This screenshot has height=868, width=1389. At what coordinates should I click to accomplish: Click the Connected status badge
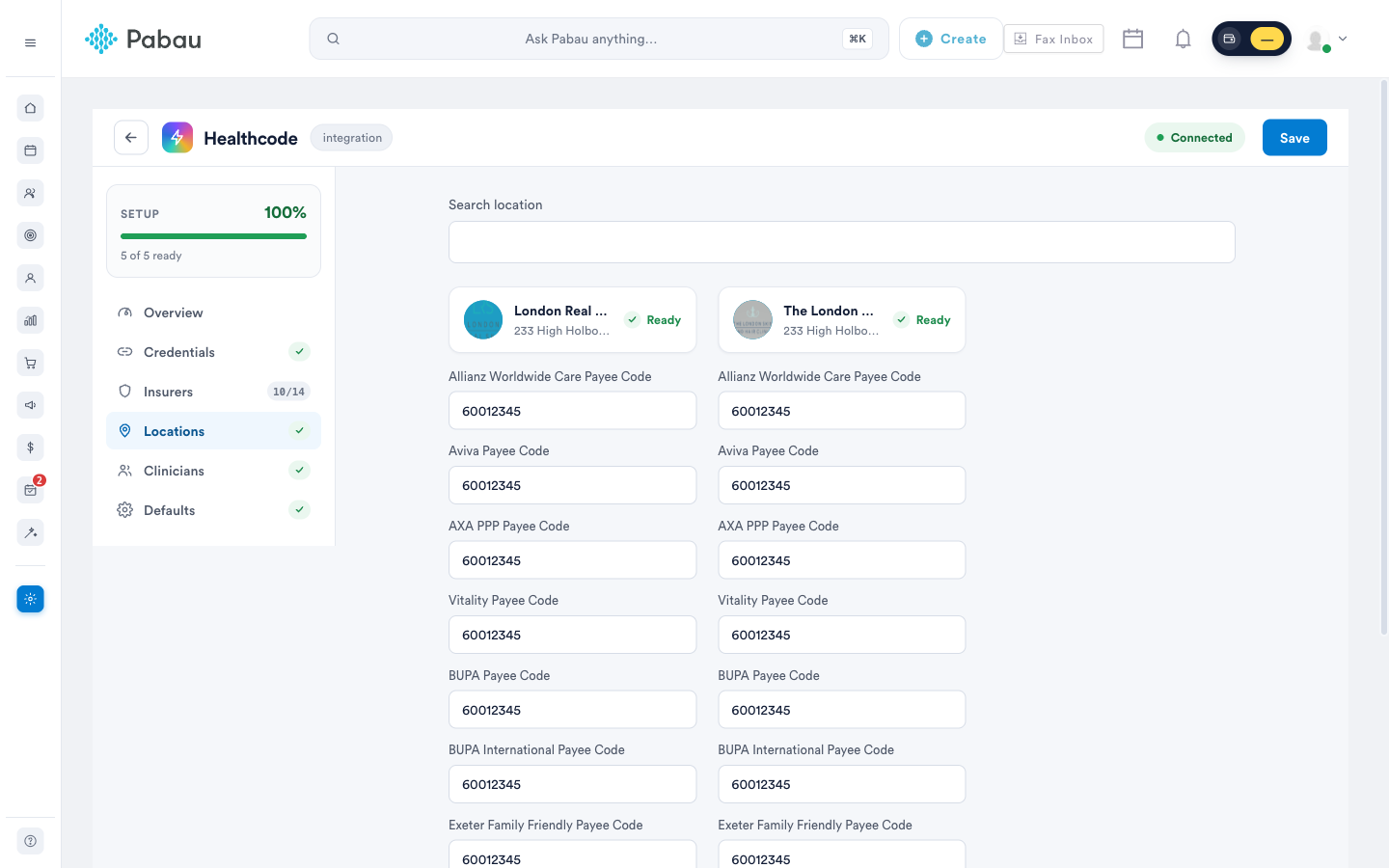tap(1195, 138)
